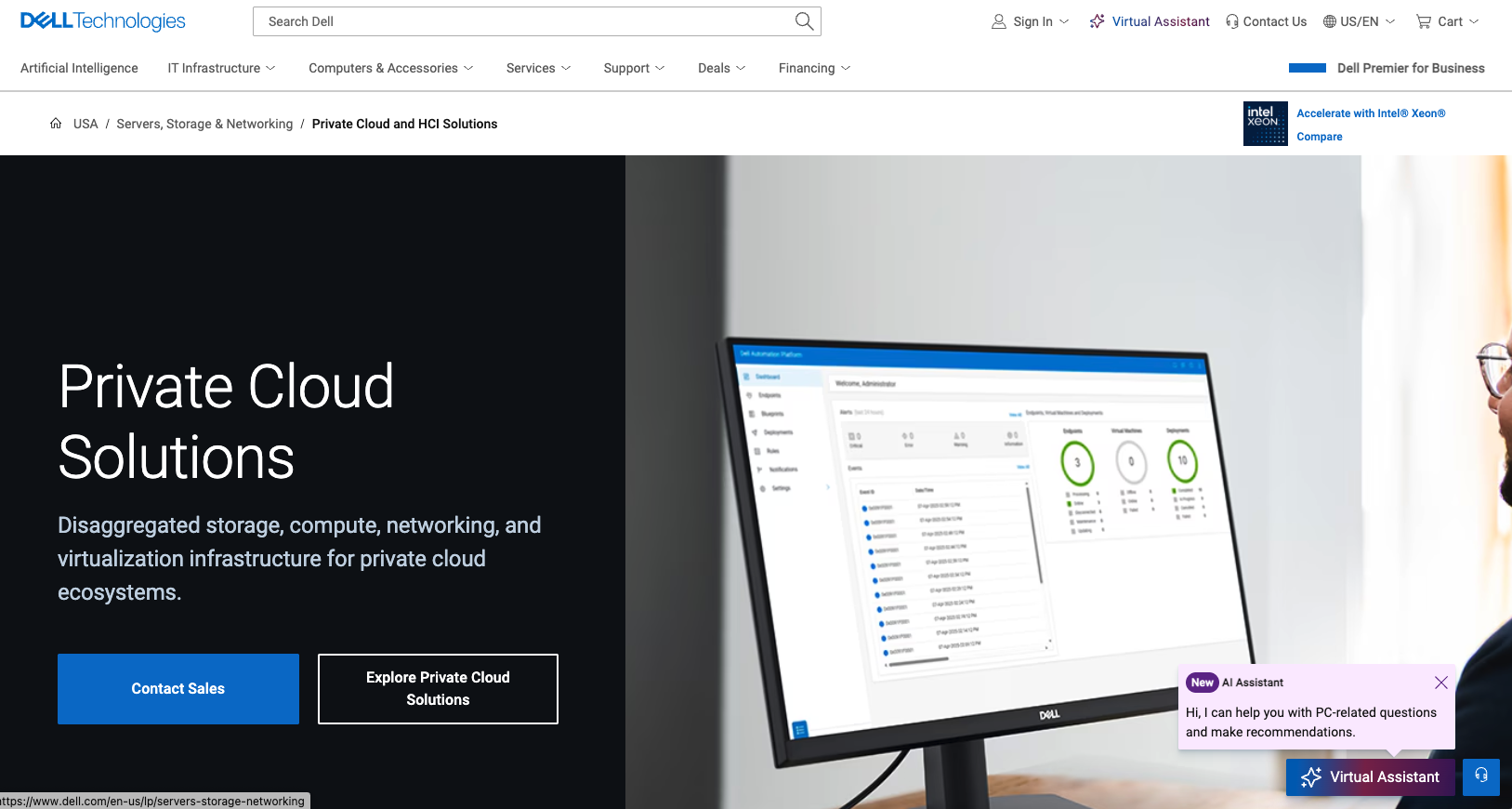Image resolution: width=1512 pixels, height=809 pixels.
Task: Click the Contact Sales button
Action: 178,689
